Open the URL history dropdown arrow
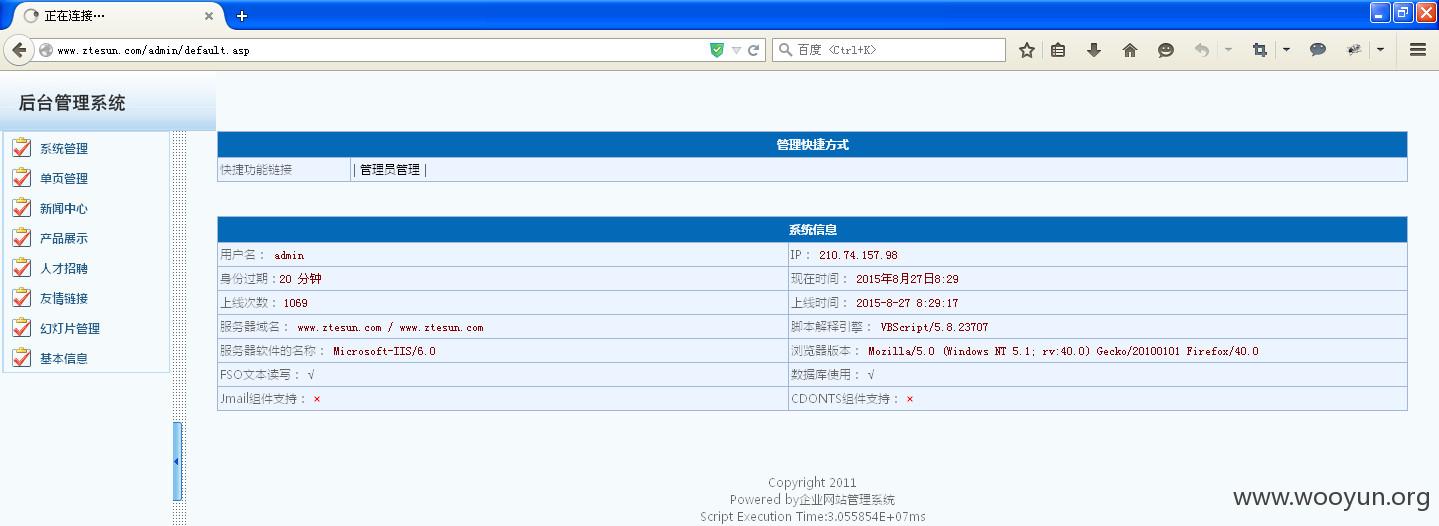The height and width of the screenshot is (526, 1439). tap(736, 50)
